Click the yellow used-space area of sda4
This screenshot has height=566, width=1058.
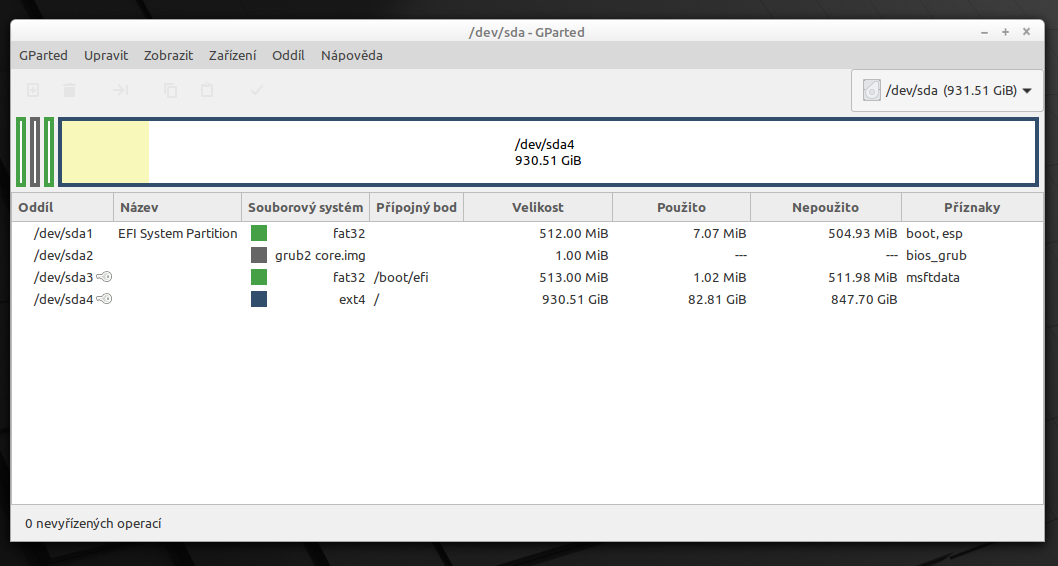[x=105, y=152]
